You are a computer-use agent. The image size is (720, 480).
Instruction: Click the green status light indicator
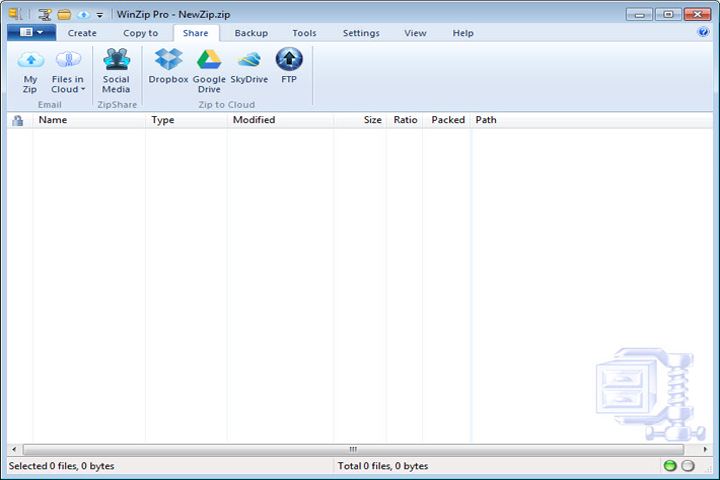pos(670,466)
